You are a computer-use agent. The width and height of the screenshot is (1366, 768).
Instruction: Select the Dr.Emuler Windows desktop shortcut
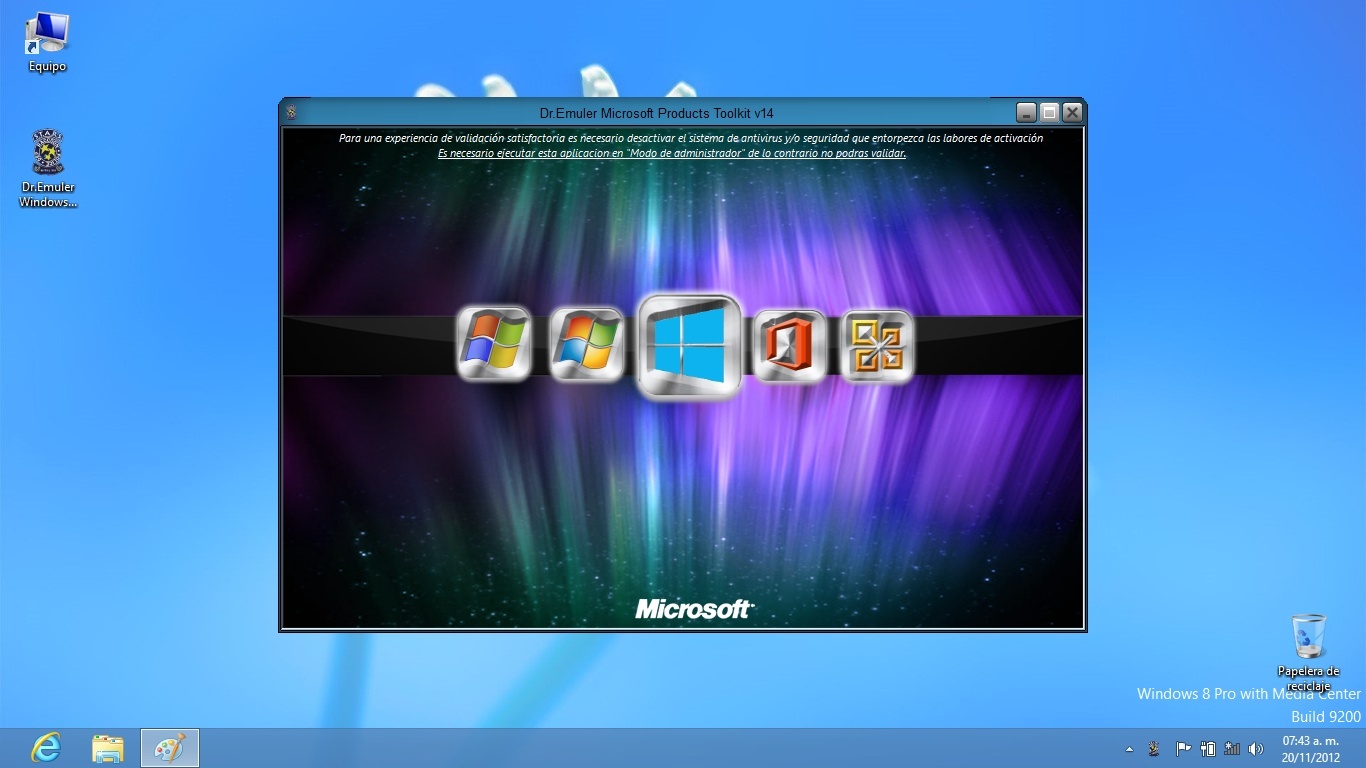point(48,168)
